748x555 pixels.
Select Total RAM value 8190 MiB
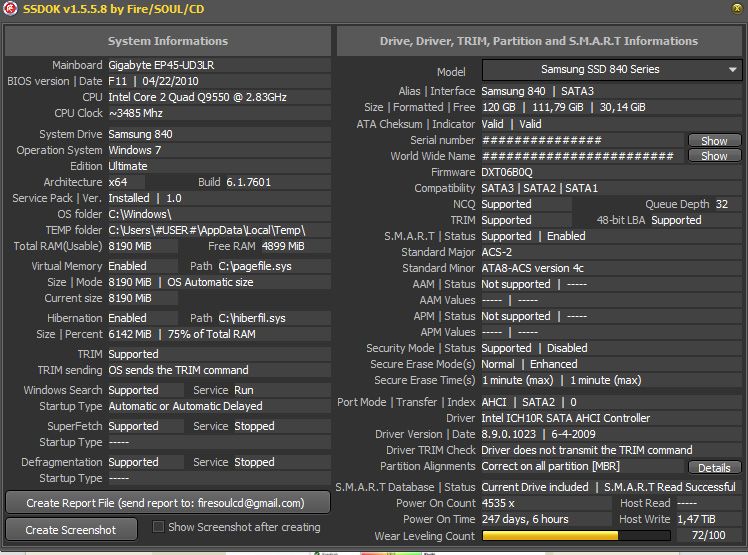(x=130, y=246)
